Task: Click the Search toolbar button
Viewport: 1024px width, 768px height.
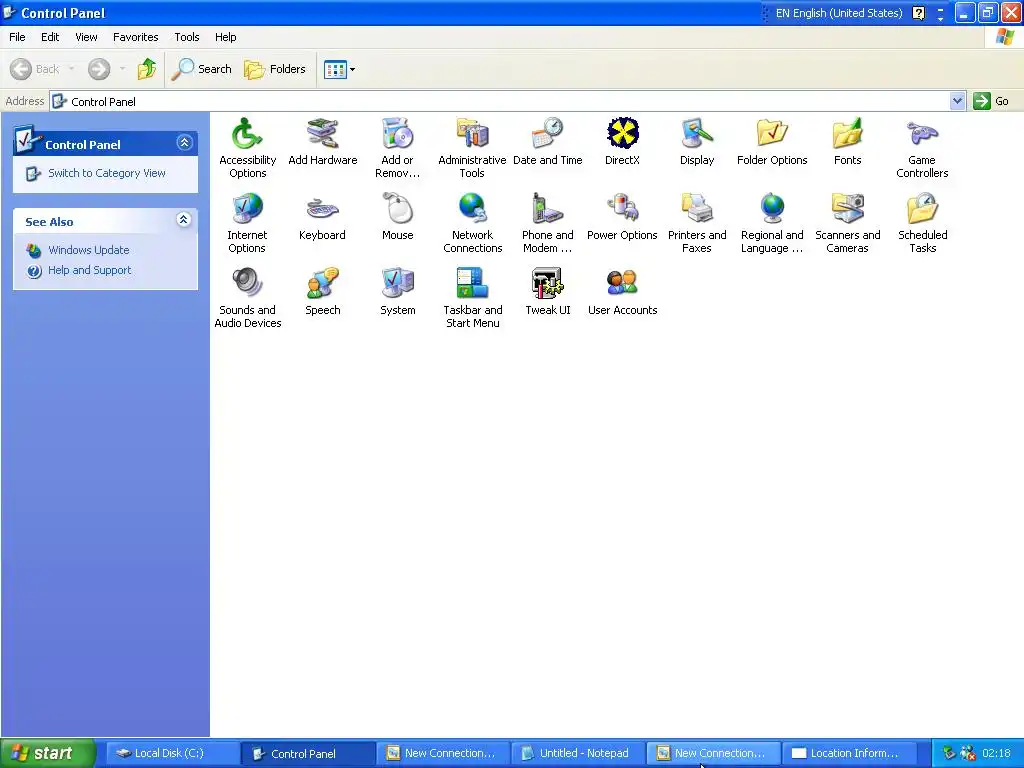Action: coord(201,69)
